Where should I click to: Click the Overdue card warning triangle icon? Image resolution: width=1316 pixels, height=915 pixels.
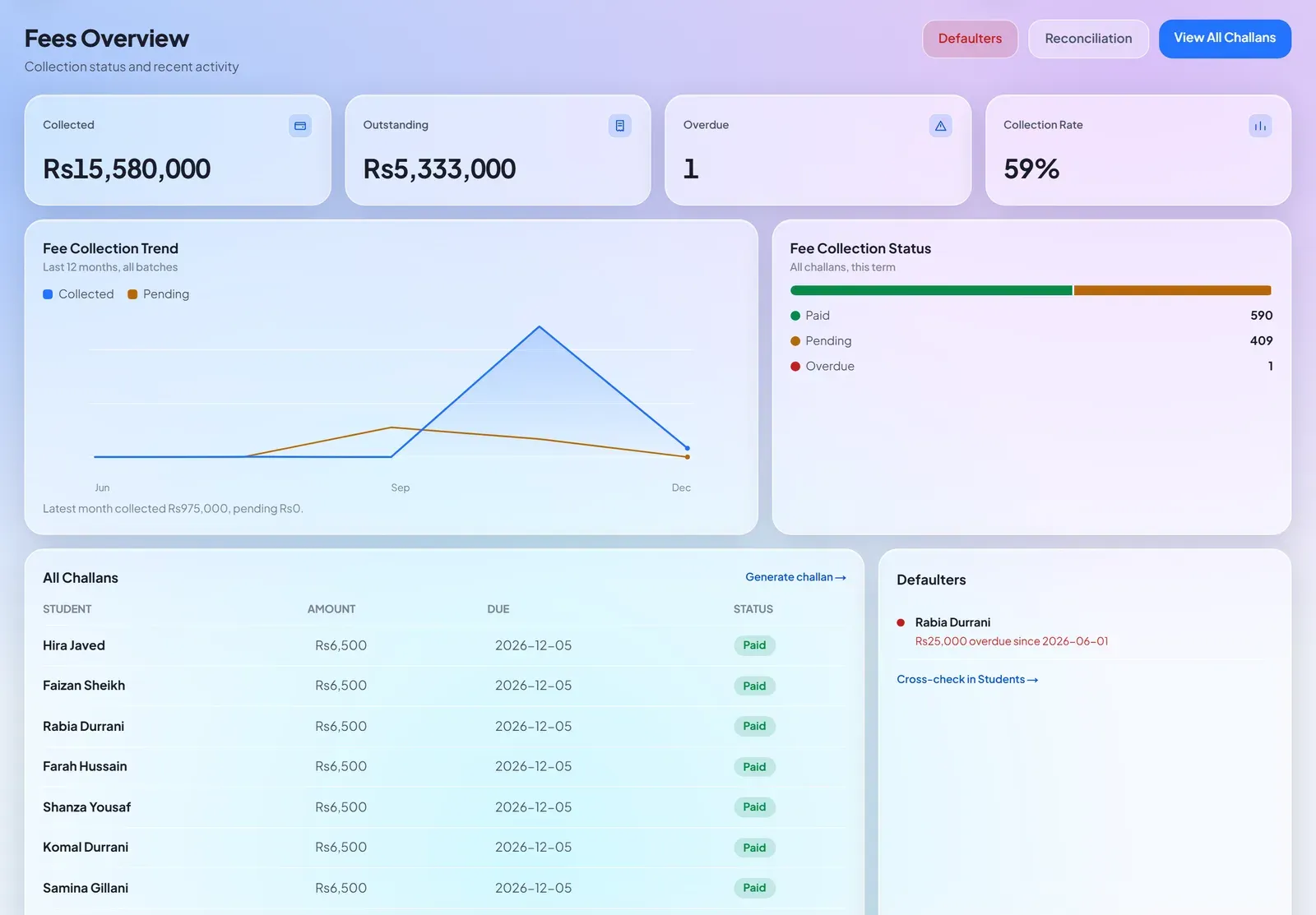940,126
